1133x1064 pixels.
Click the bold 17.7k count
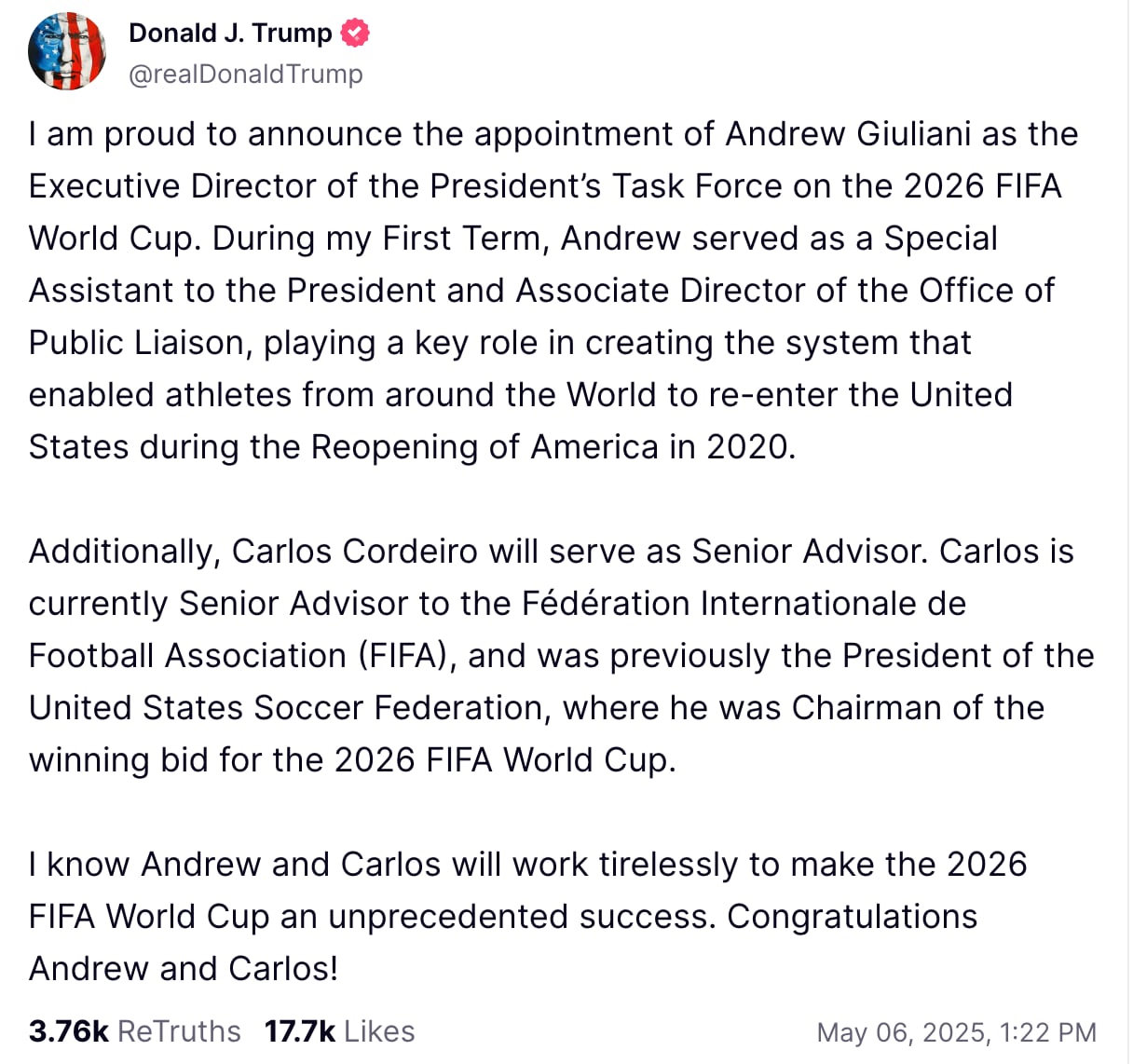pyautogui.click(x=302, y=1031)
